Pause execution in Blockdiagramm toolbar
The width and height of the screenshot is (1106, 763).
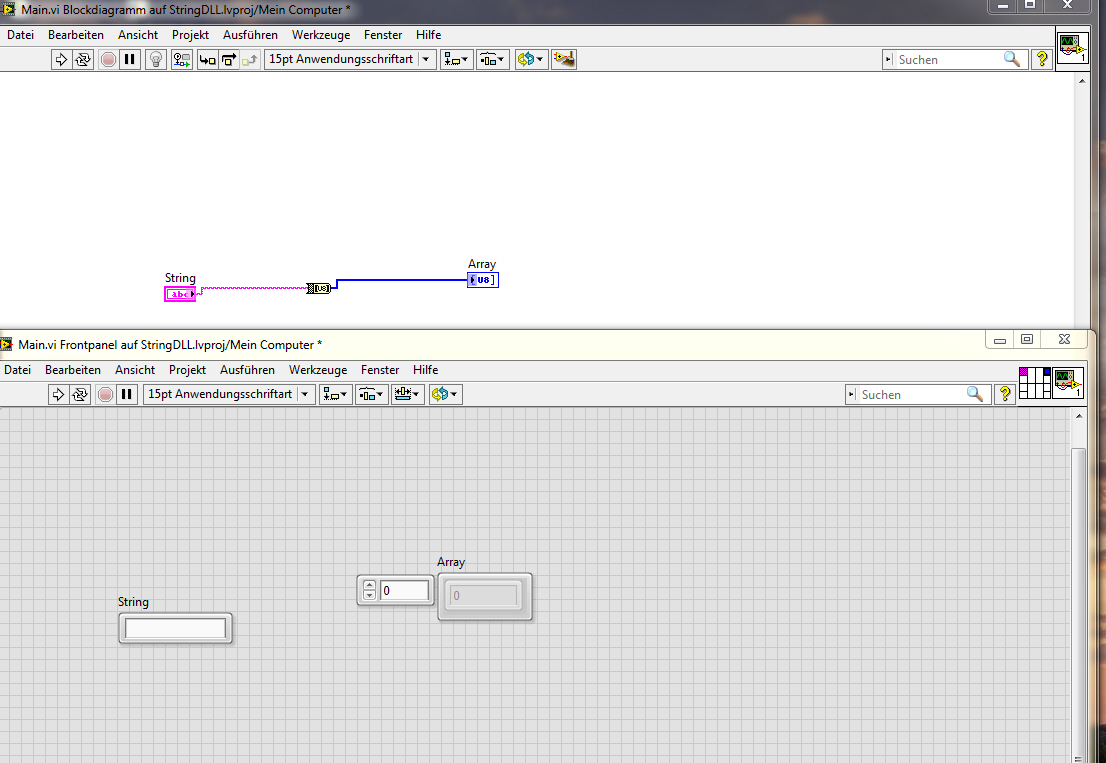[130, 59]
